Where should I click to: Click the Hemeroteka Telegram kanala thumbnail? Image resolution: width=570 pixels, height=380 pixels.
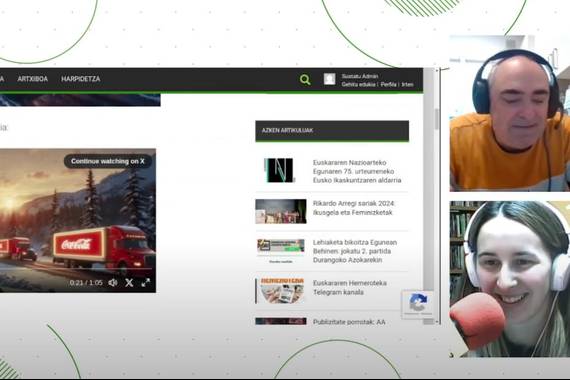point(280,291)
